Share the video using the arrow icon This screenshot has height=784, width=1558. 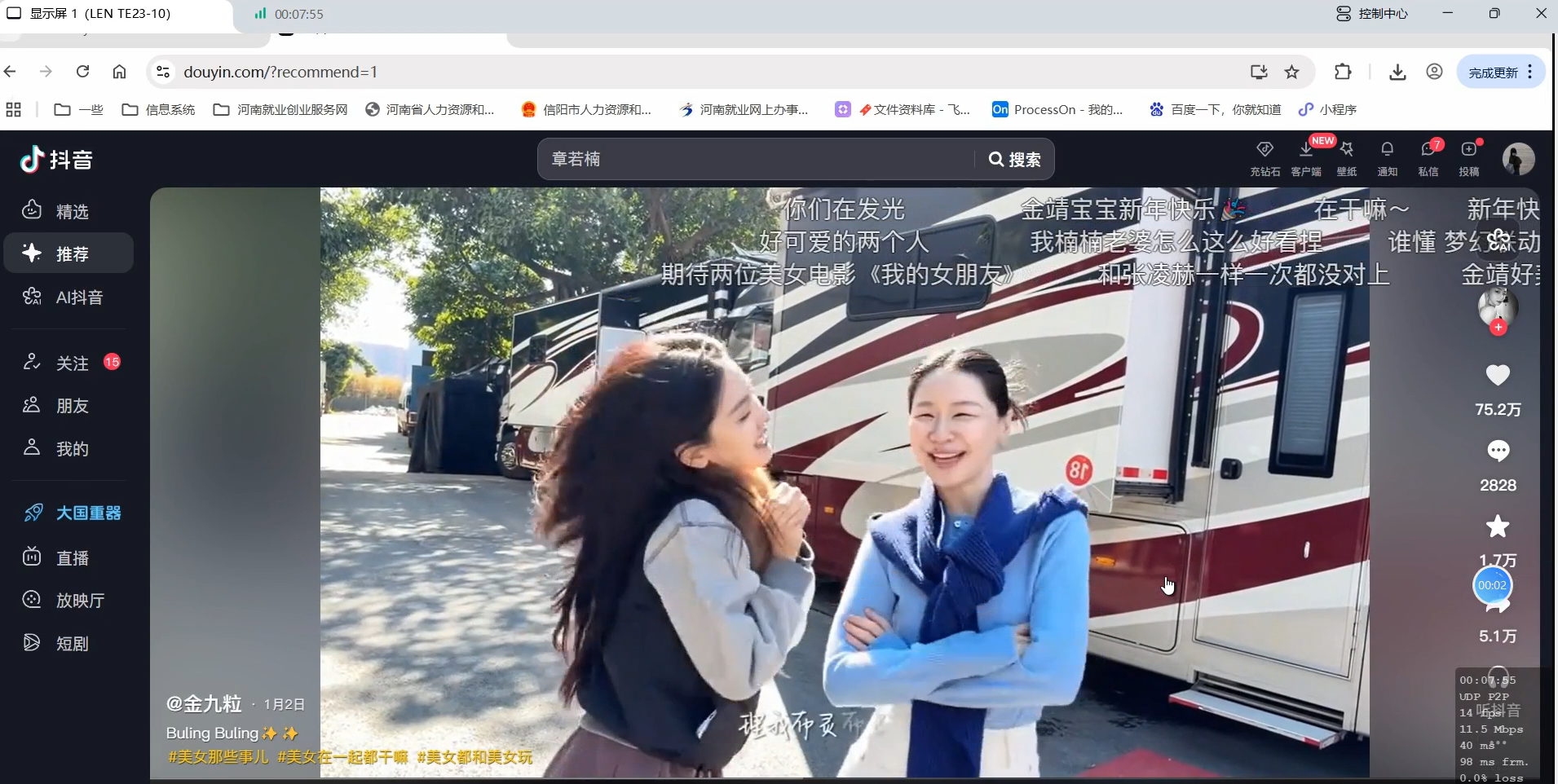click(x=1498, y=606)
